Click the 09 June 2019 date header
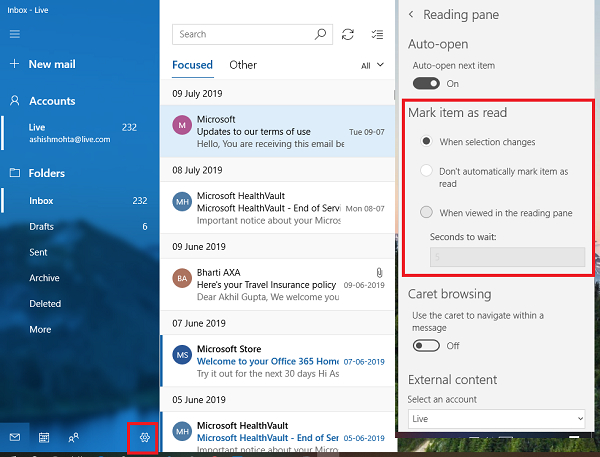600x457 pixels. (x=199, y=246)
